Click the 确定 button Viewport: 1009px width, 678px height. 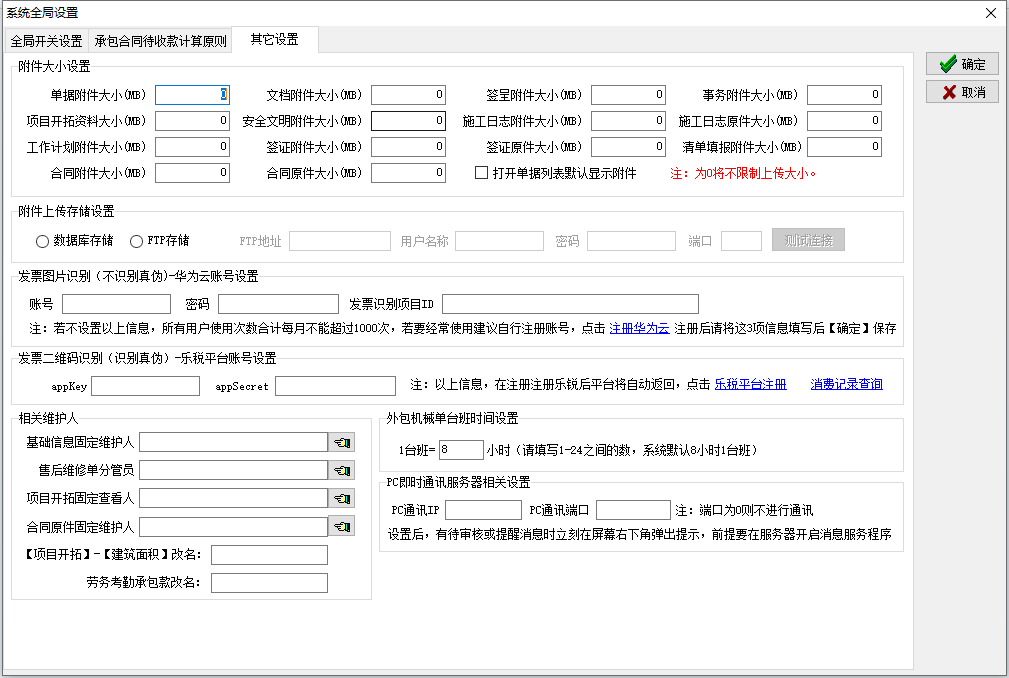pos(962,64)
